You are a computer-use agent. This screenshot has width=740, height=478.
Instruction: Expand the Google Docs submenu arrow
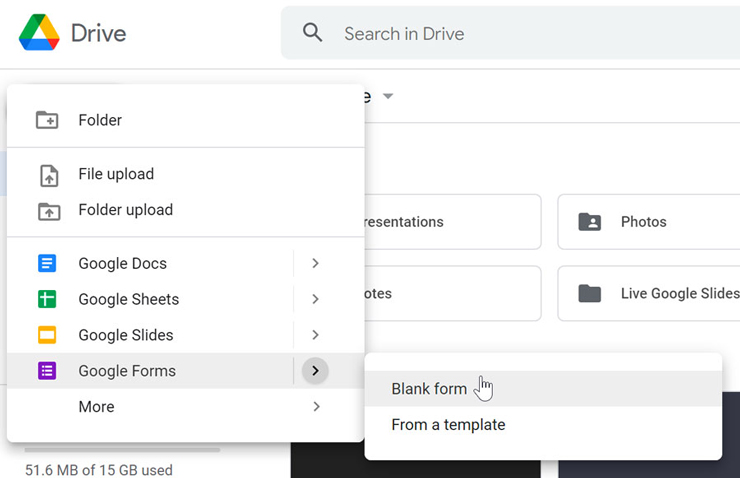[x=315, y=263]
